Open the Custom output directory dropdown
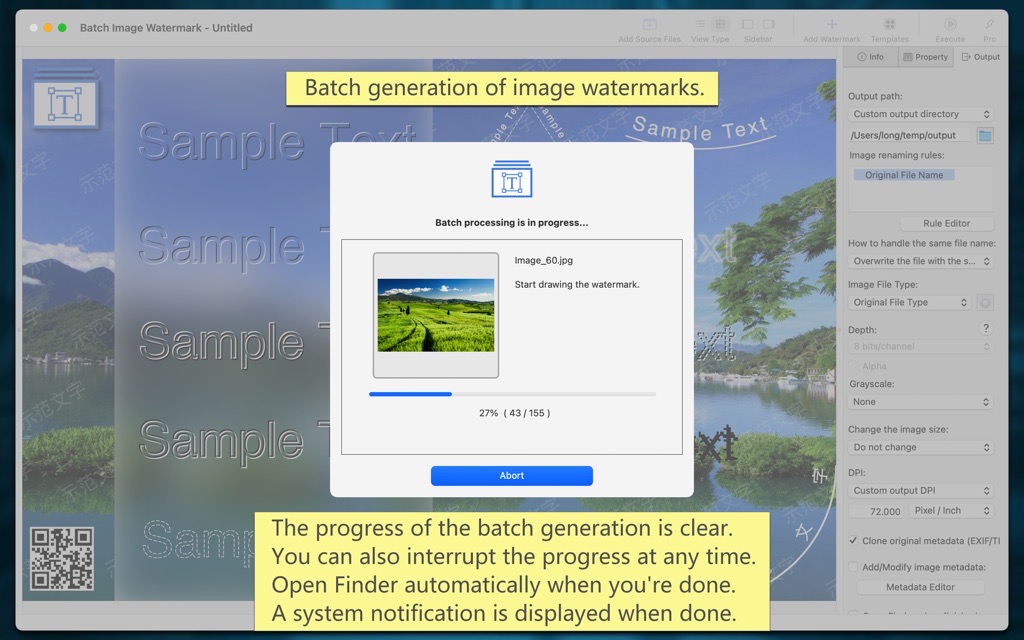The width and height of the screenshot is (1024, 640). tap(921, 114)
